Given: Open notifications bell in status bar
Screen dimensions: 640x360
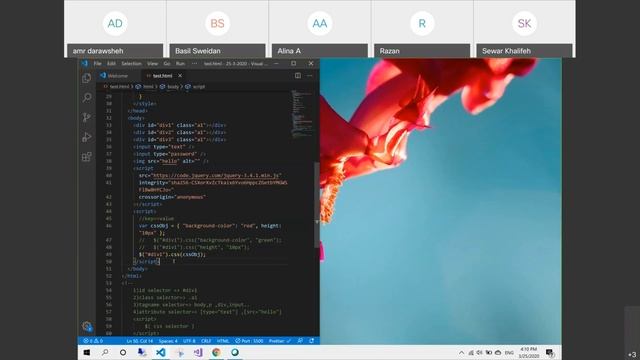Looking at the screenshot, I should coord(312,341).
